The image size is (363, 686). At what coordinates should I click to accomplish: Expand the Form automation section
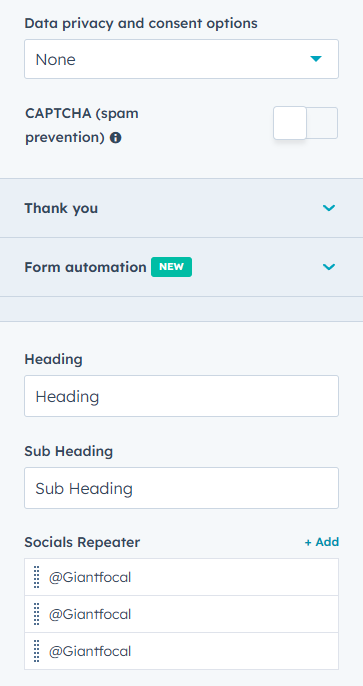pos(182,267)
